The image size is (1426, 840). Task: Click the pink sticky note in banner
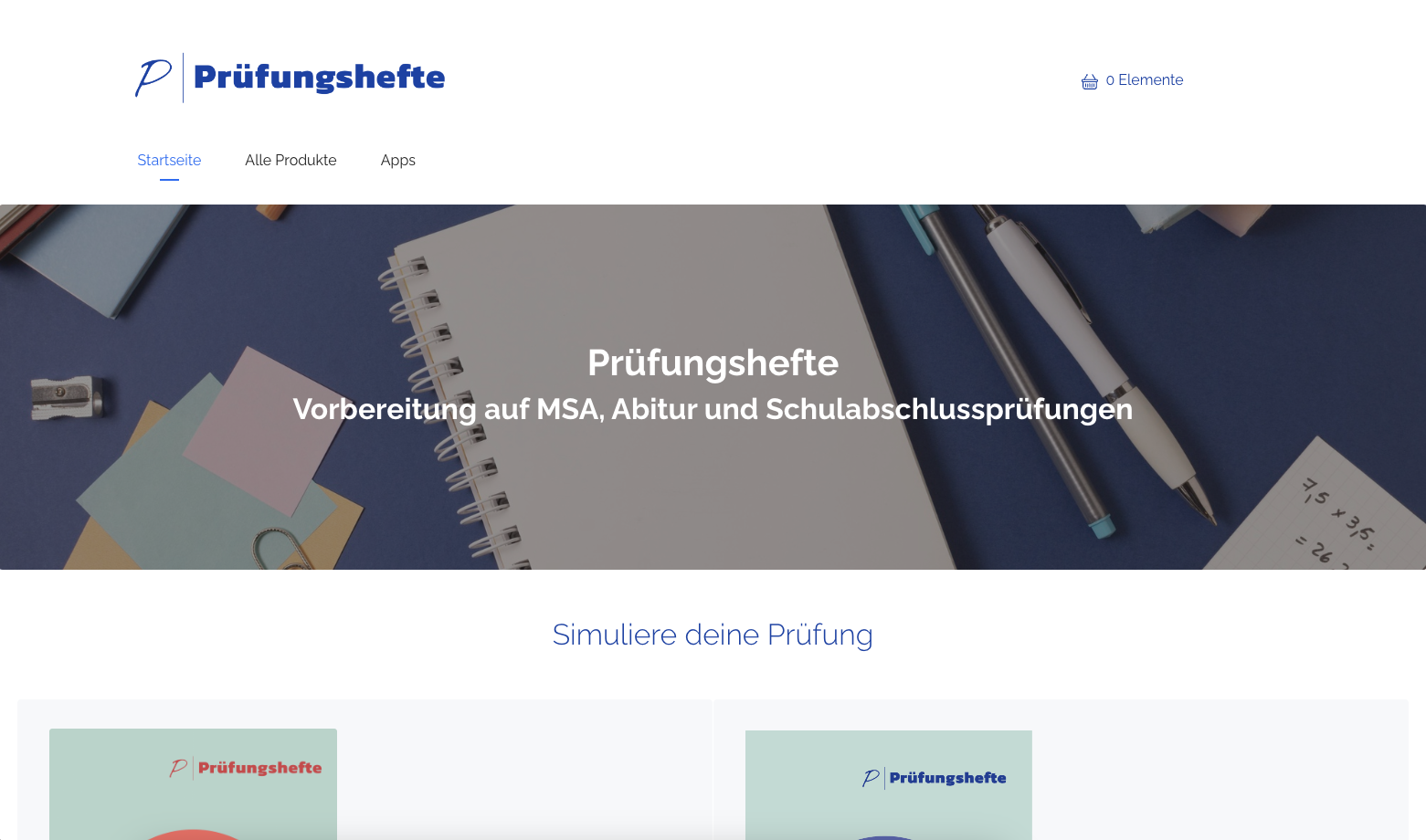click(x=265, y=429)
